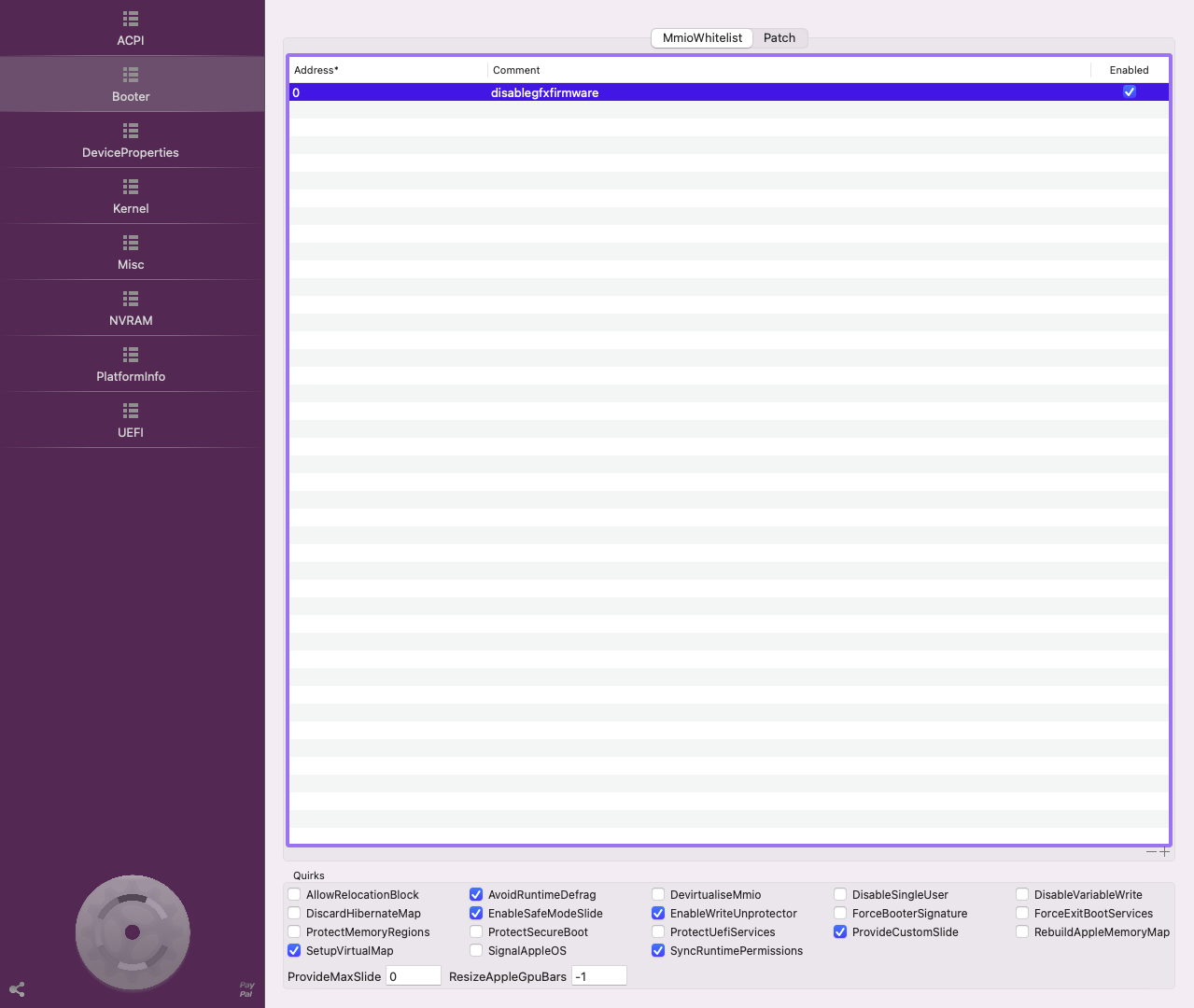Go to the Kernel section

pyautogui.click(x=131, y=196)
